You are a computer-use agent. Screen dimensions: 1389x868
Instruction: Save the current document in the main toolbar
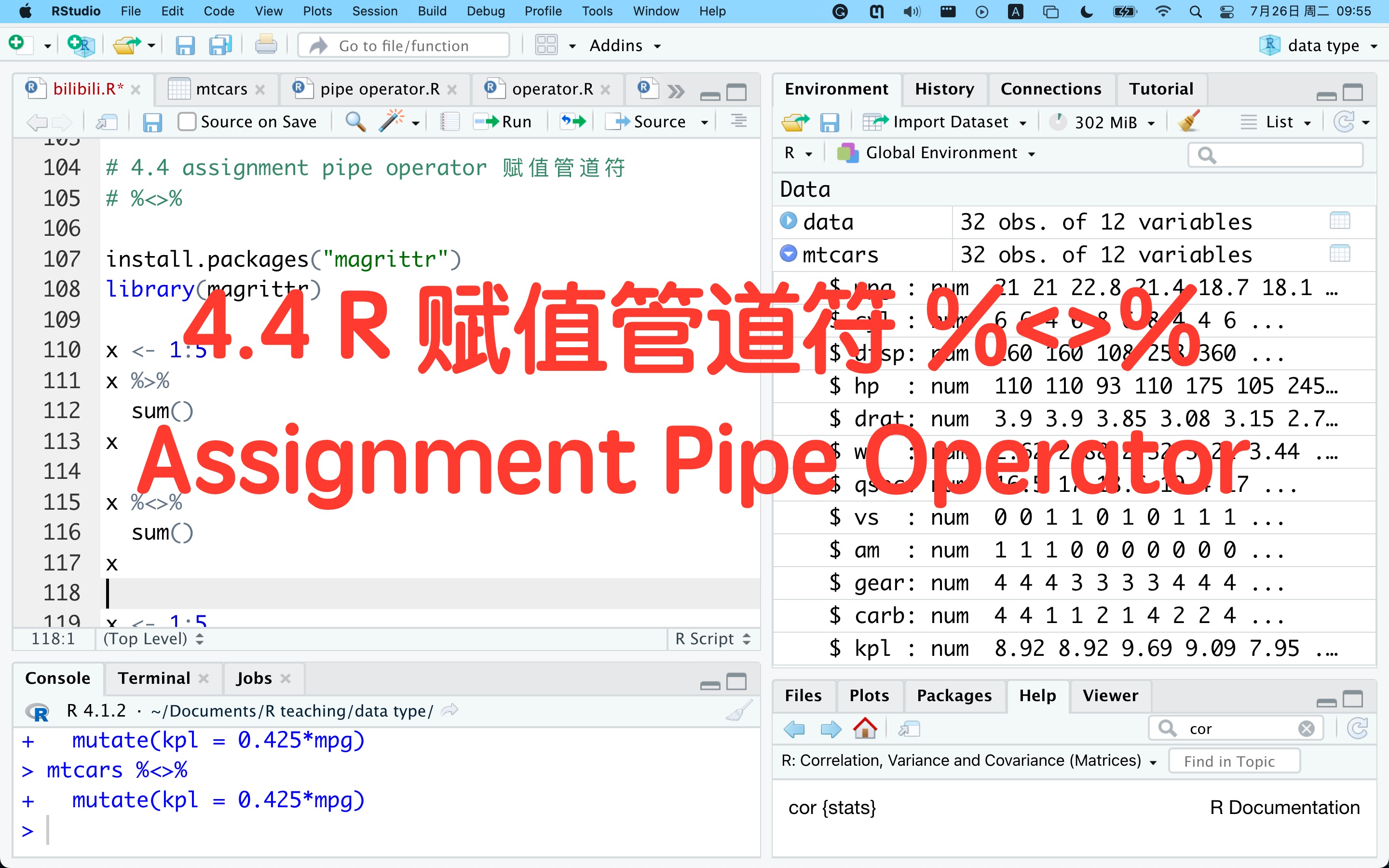185,45
